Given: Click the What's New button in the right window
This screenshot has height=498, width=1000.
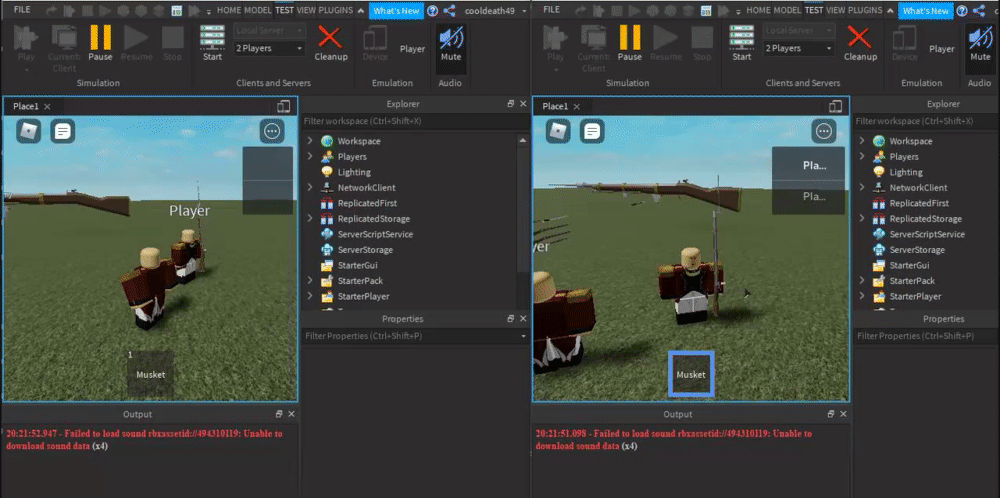Looking at the screenshot, I should [x=926, y=11].
